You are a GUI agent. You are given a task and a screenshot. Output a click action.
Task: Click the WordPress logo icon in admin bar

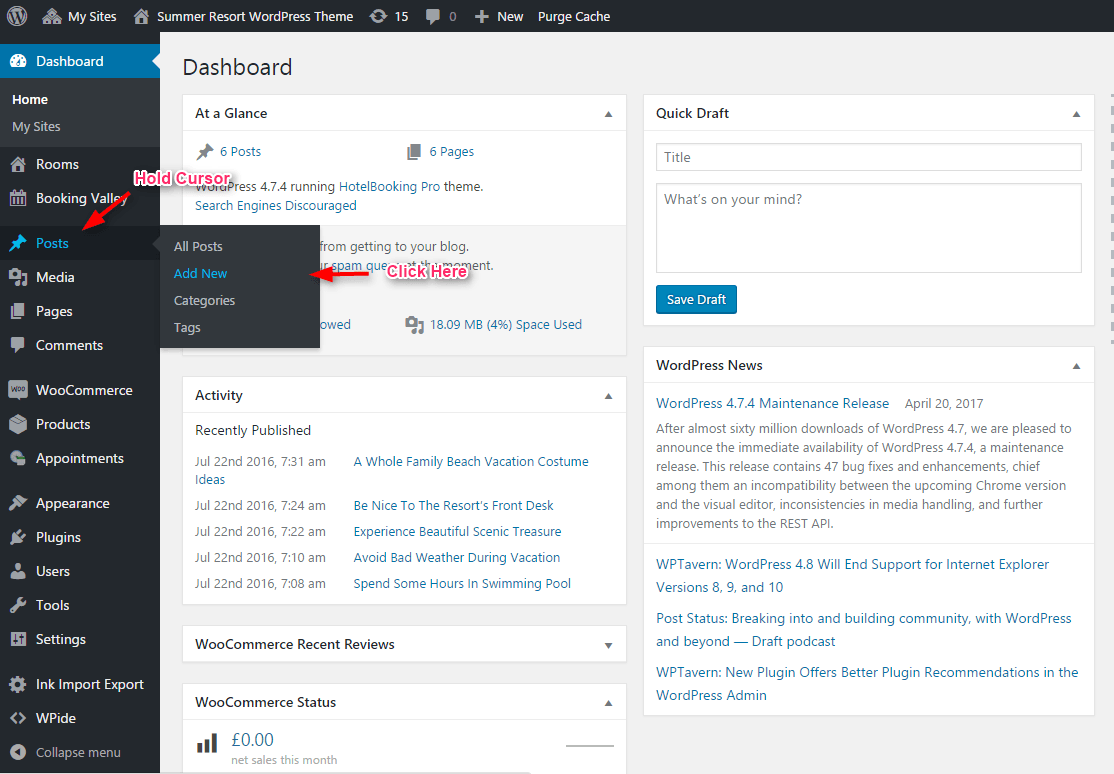[16, 16]
